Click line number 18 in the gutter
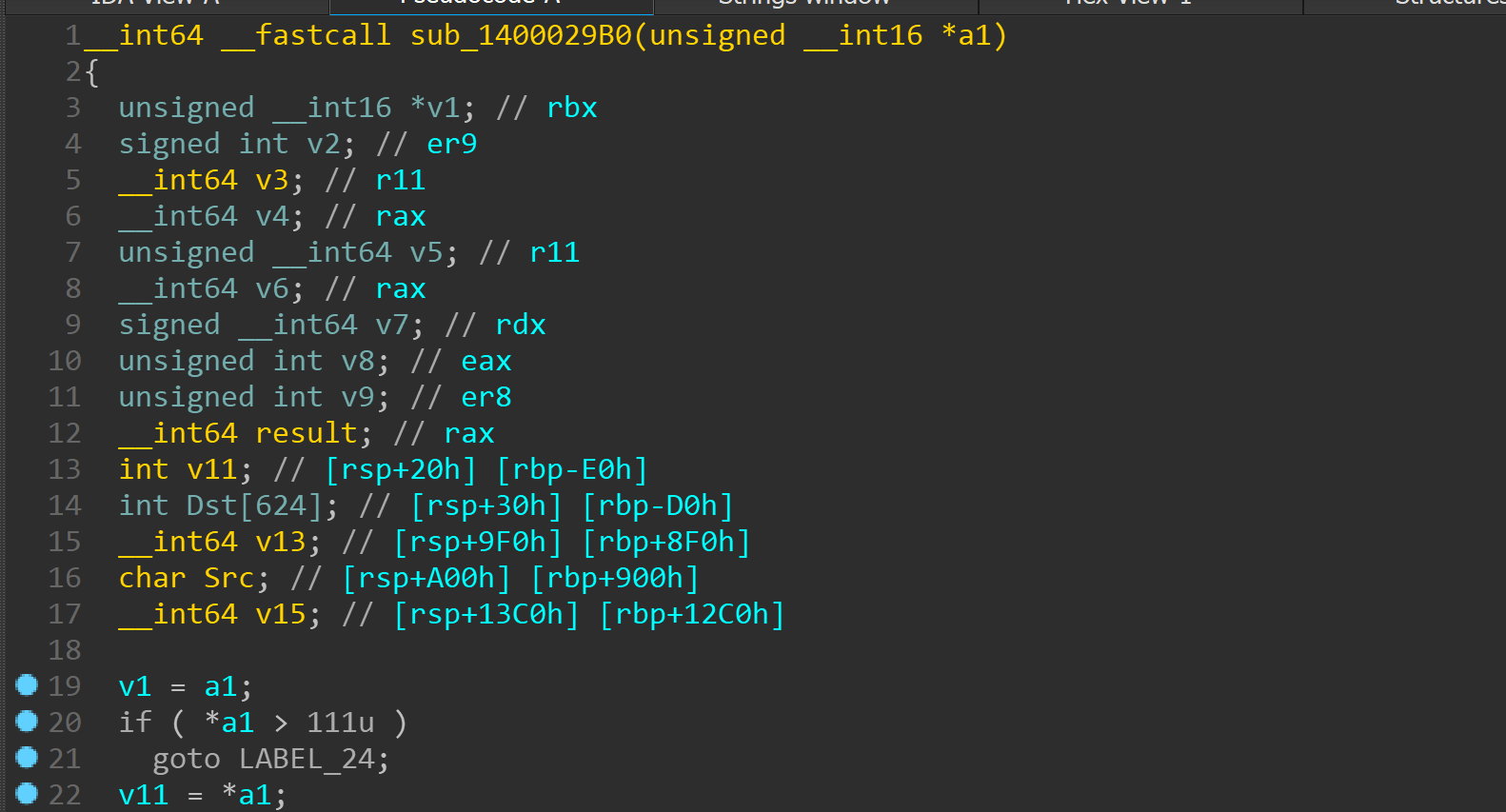Screen dimensions: 1506x812 [65, 651]
